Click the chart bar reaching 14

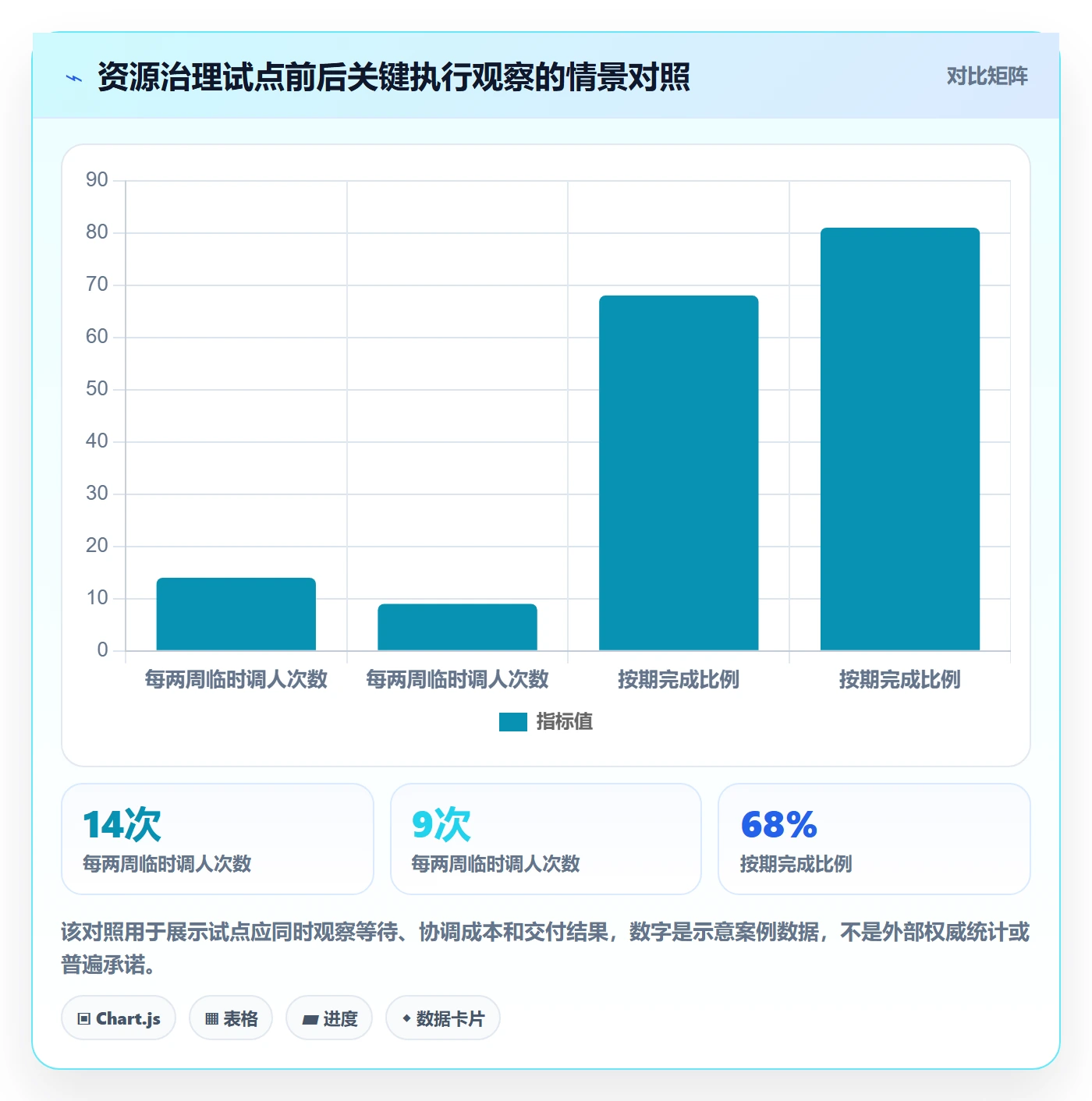click(236, 614)
